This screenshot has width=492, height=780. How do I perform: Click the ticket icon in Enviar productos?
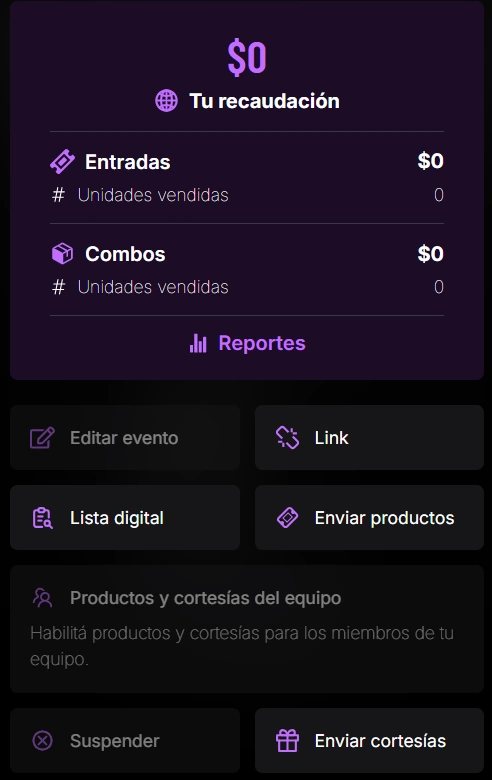pyautogui.click(x=288, y=518)
